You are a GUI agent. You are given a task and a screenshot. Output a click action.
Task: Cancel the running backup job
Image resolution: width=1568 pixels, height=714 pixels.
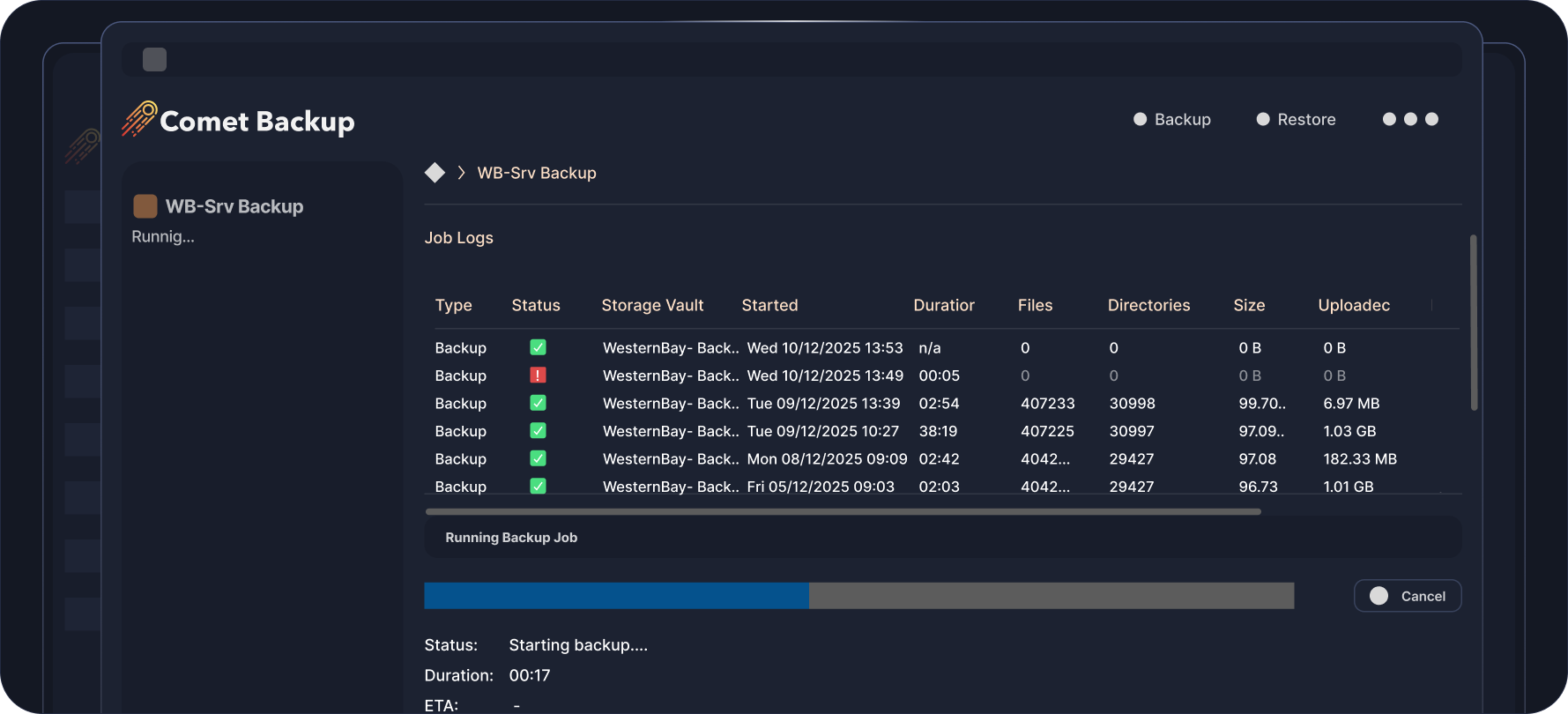click(1408, 596)
